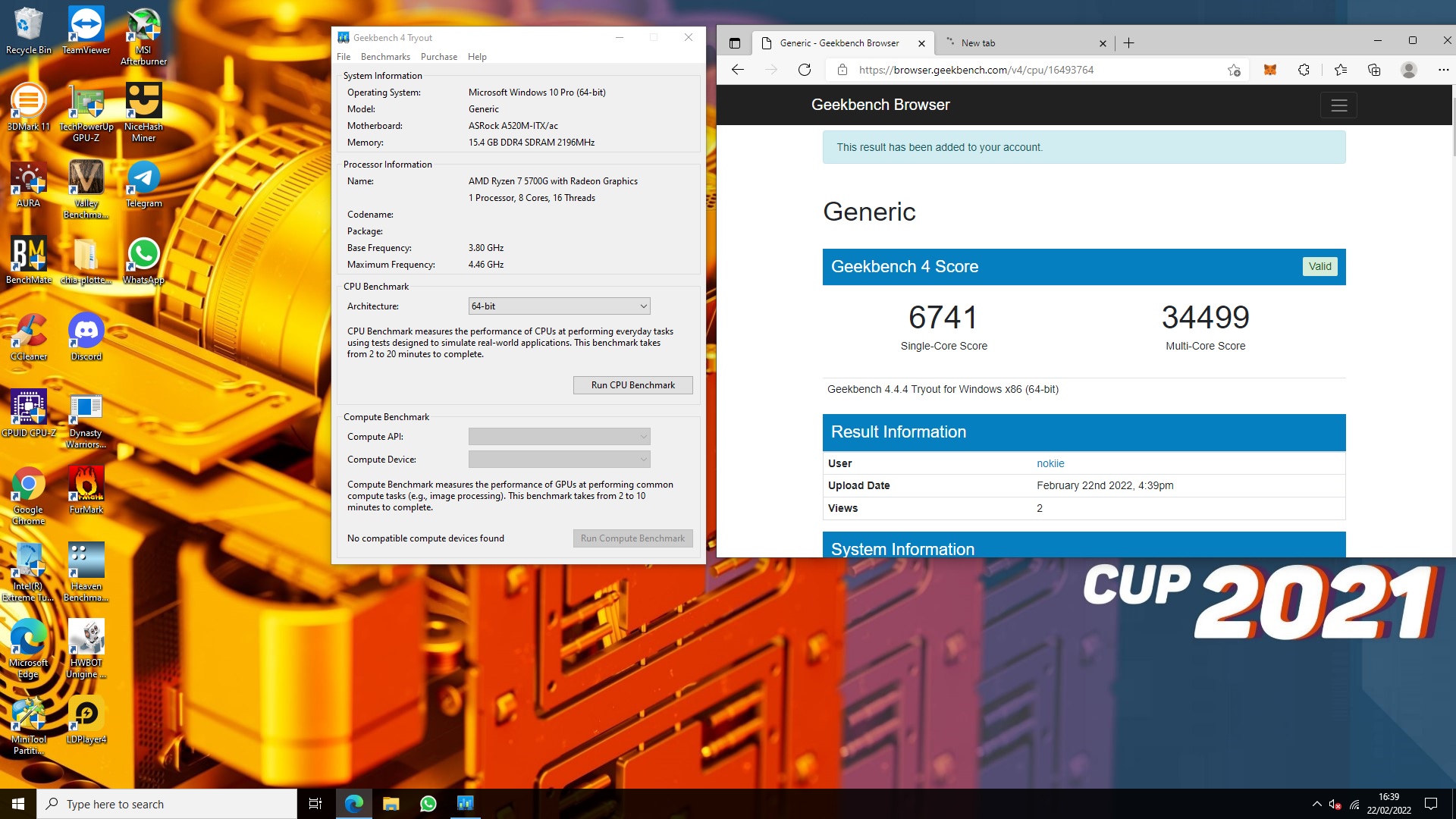The width and height of the screenshot is (1456, 819).
Task: Open Geekbench taskbar icon
Action: pyautogui.click(x=465, y=804)
